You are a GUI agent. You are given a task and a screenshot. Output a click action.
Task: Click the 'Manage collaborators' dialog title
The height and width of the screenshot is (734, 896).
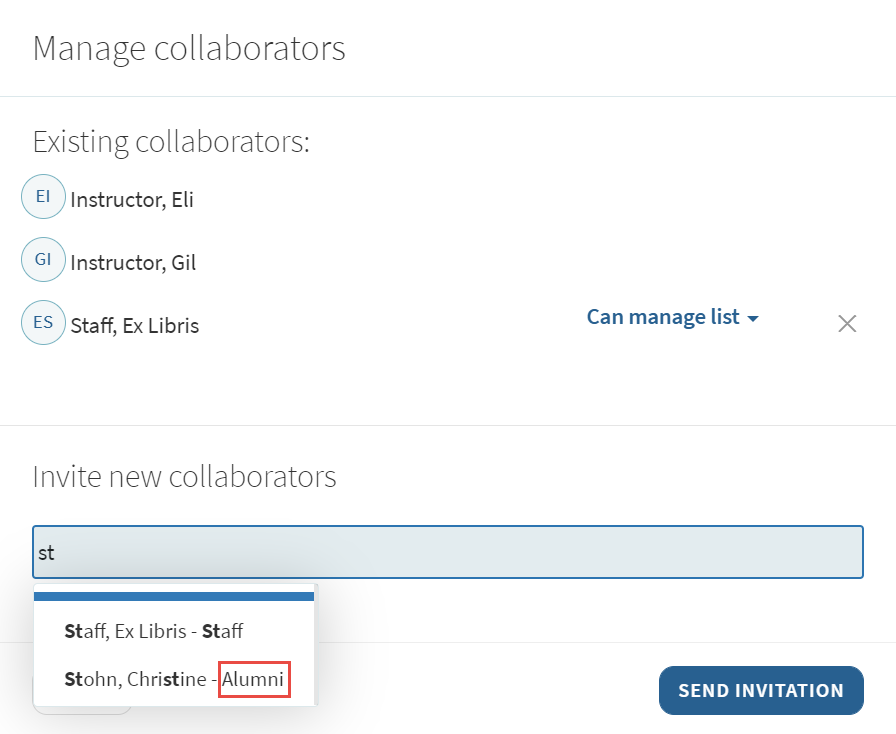click(189, 48)
